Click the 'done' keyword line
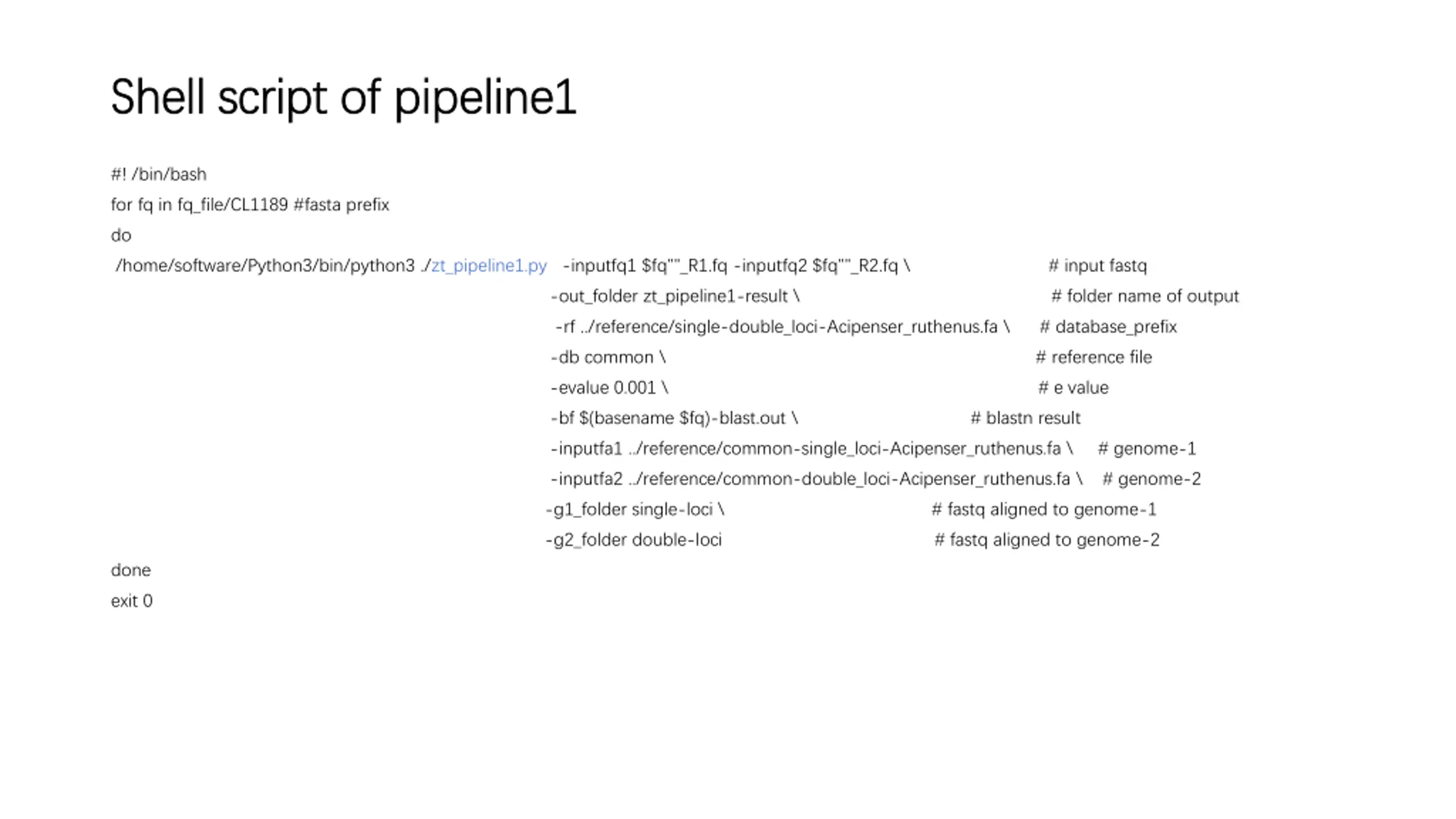The height and width of the screenshot is (819, 1456). [131, 570]
